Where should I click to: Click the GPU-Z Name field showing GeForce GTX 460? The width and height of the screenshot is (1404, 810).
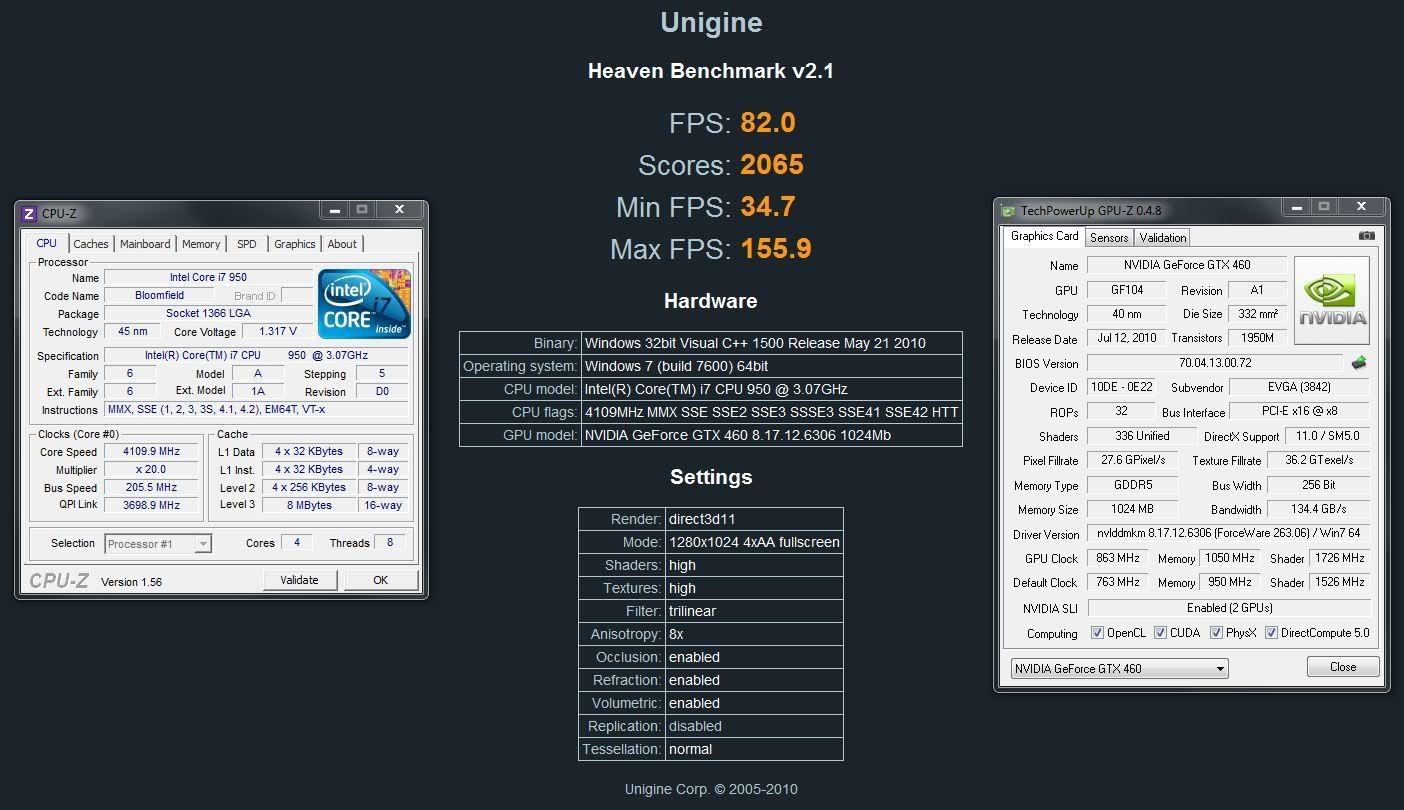(1185, 265)
